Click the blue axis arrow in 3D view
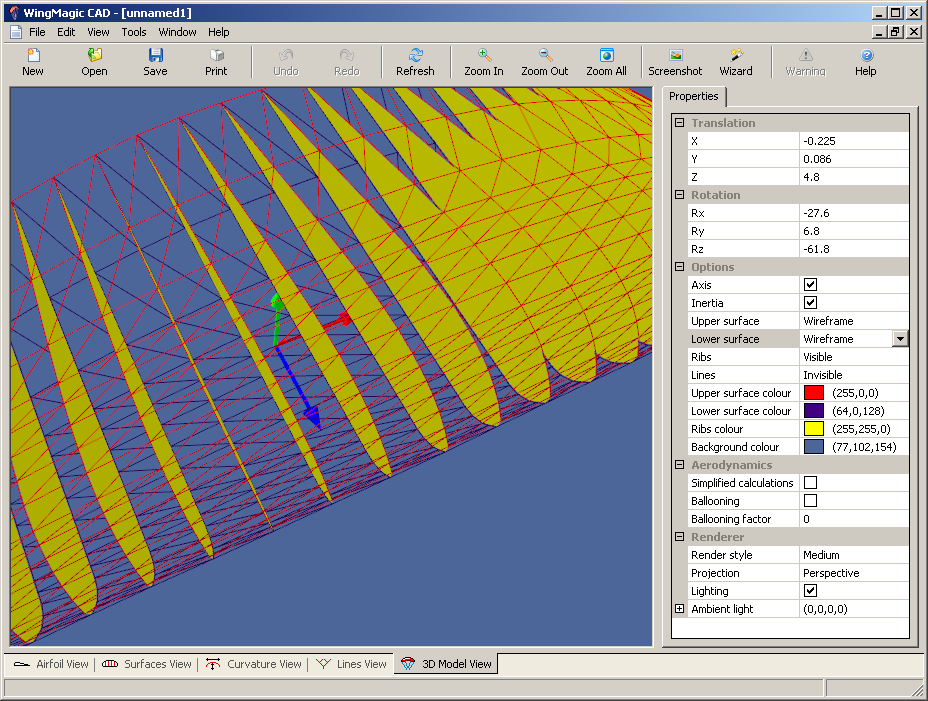The height and width of the screenshot is (701, 928). (x=298, y=386)
